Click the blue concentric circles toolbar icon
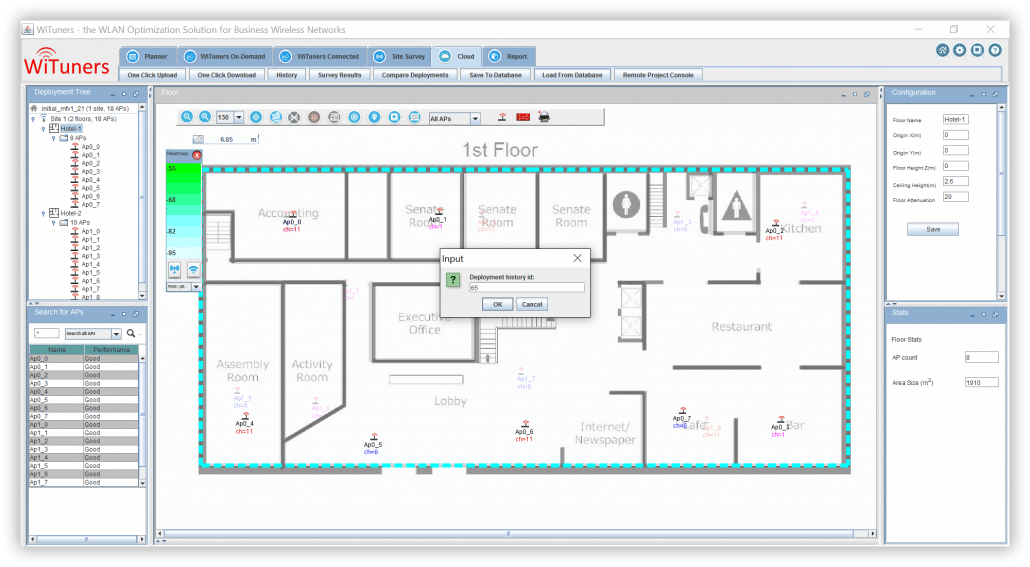Viewport: 1030px width, 567px height. [354, 117]
